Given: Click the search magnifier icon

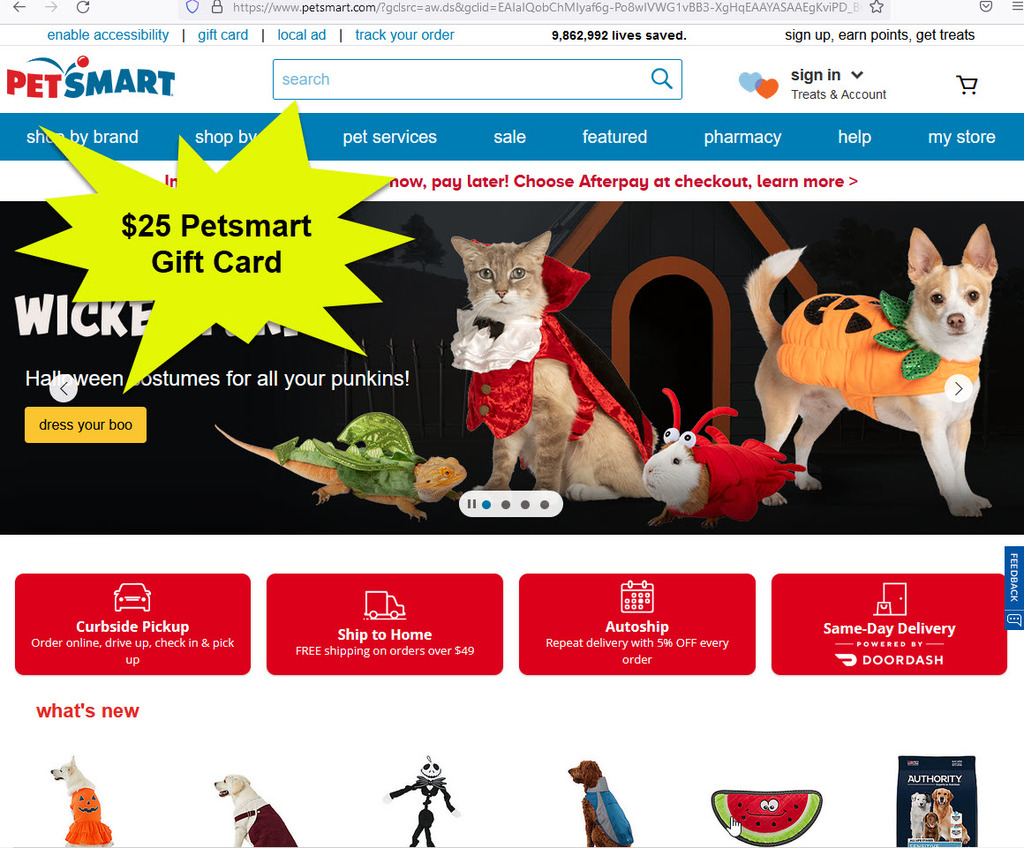Looking at the screenshot, I should click(662, 79).
